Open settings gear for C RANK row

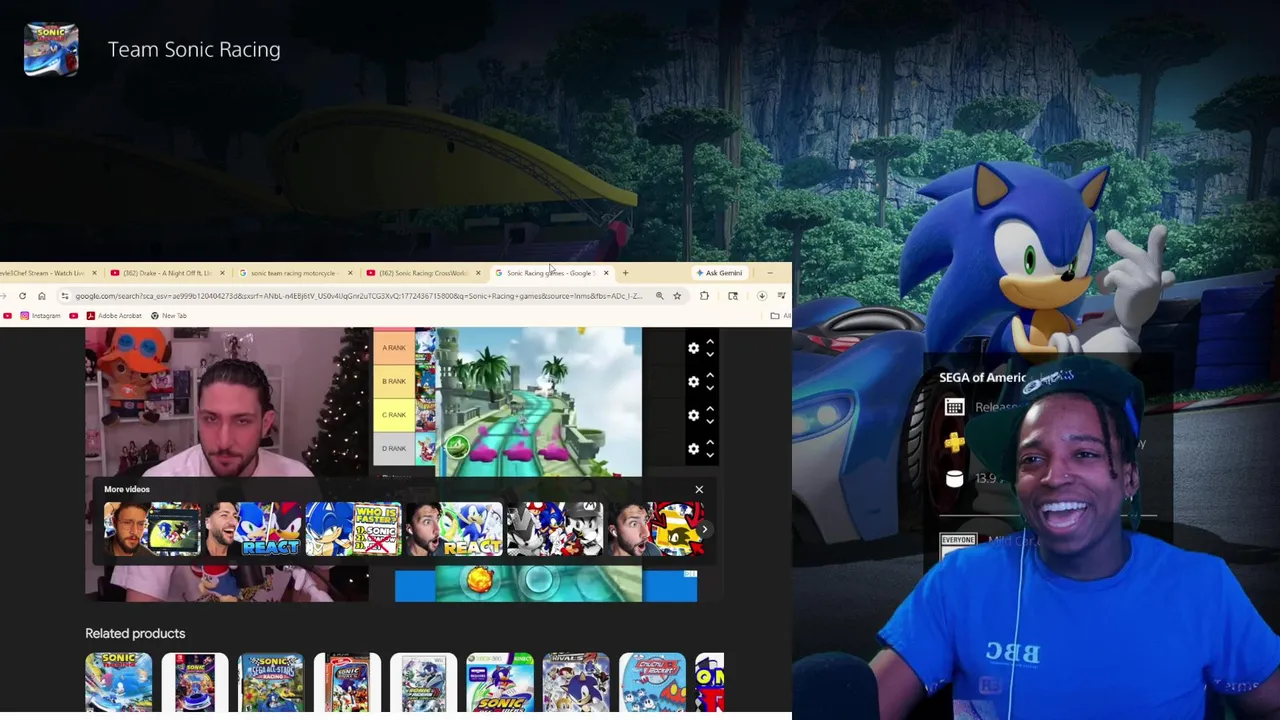[x=693, y=415]
